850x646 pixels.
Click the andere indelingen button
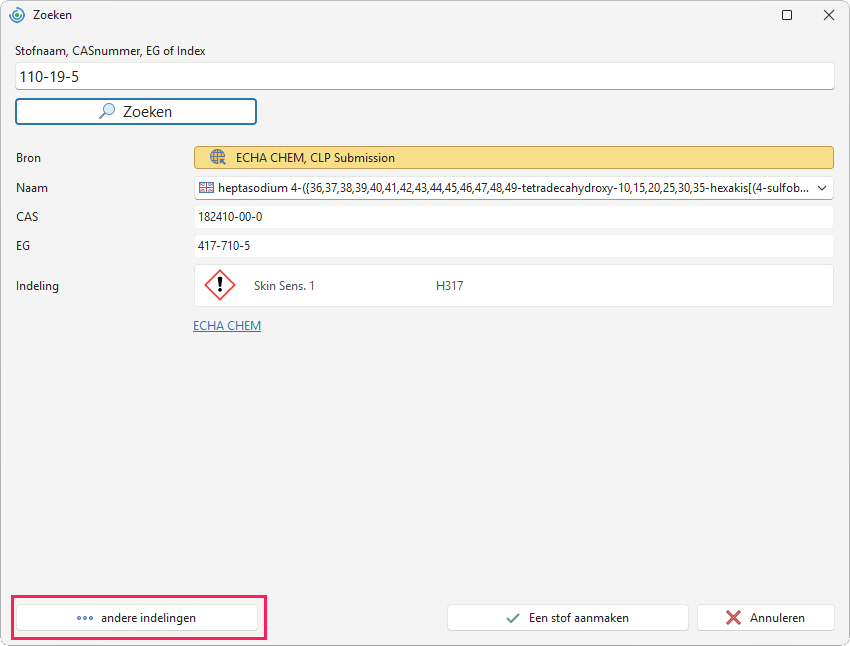tap(137, 618)
